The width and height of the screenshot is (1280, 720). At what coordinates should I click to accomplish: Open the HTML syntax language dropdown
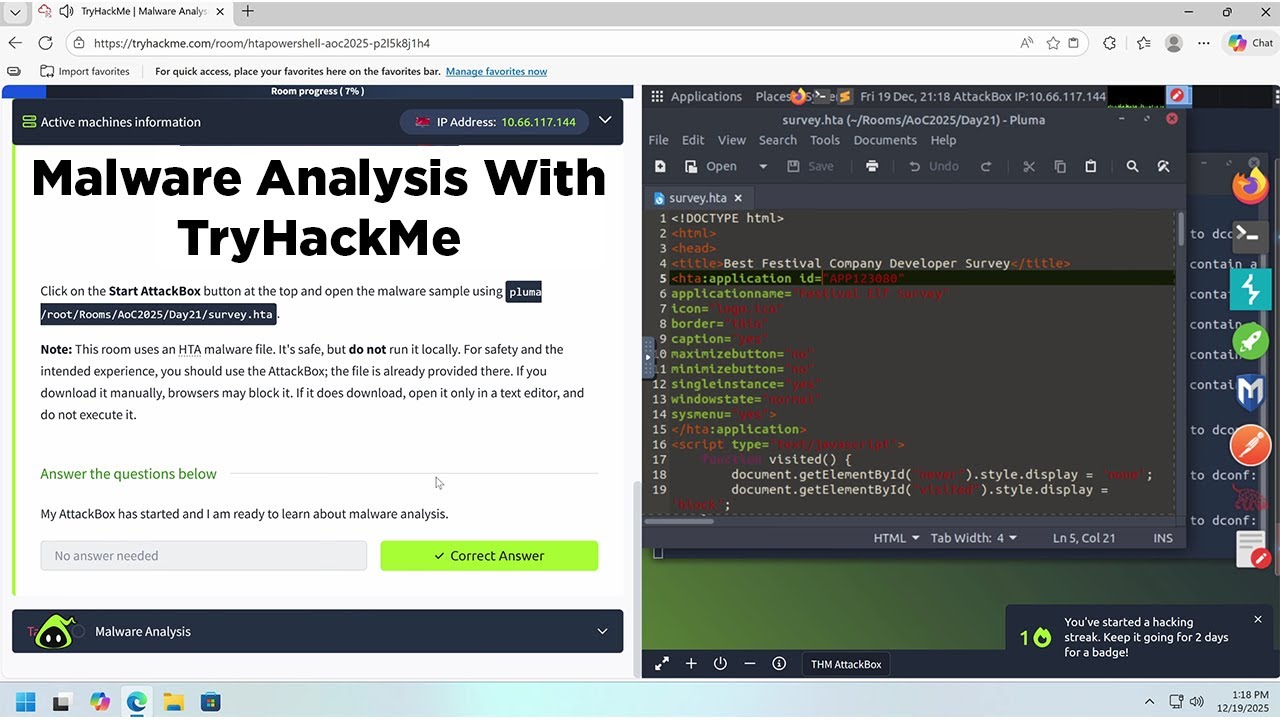896,538
